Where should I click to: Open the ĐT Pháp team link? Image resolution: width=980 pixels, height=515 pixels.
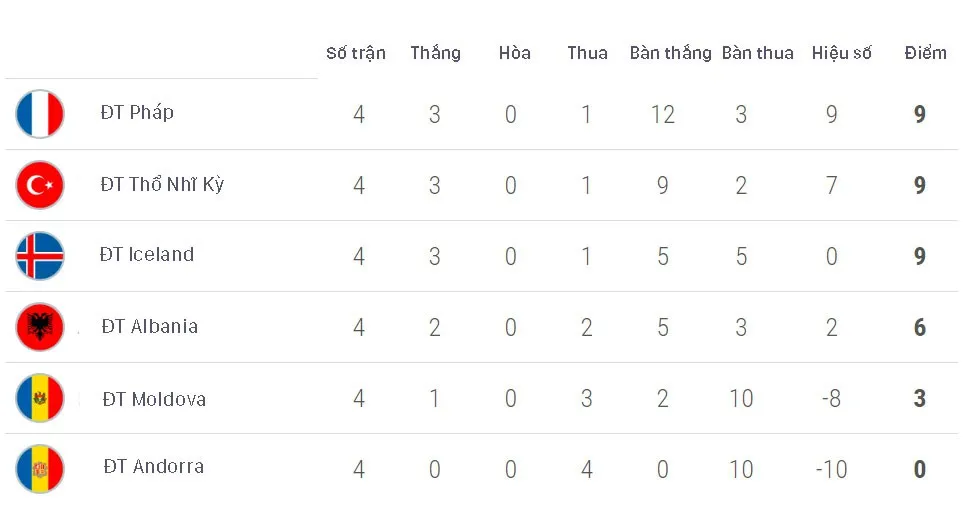[137, 112]
